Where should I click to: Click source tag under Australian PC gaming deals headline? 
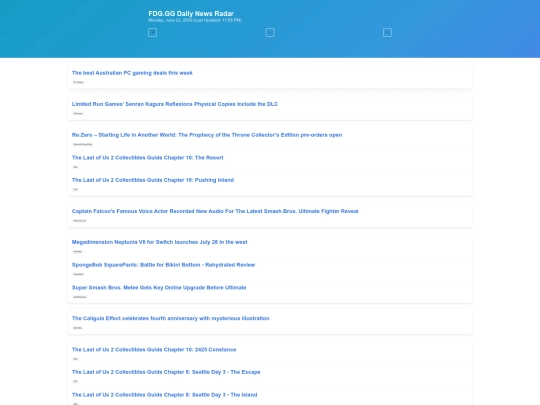coord(78,82)
